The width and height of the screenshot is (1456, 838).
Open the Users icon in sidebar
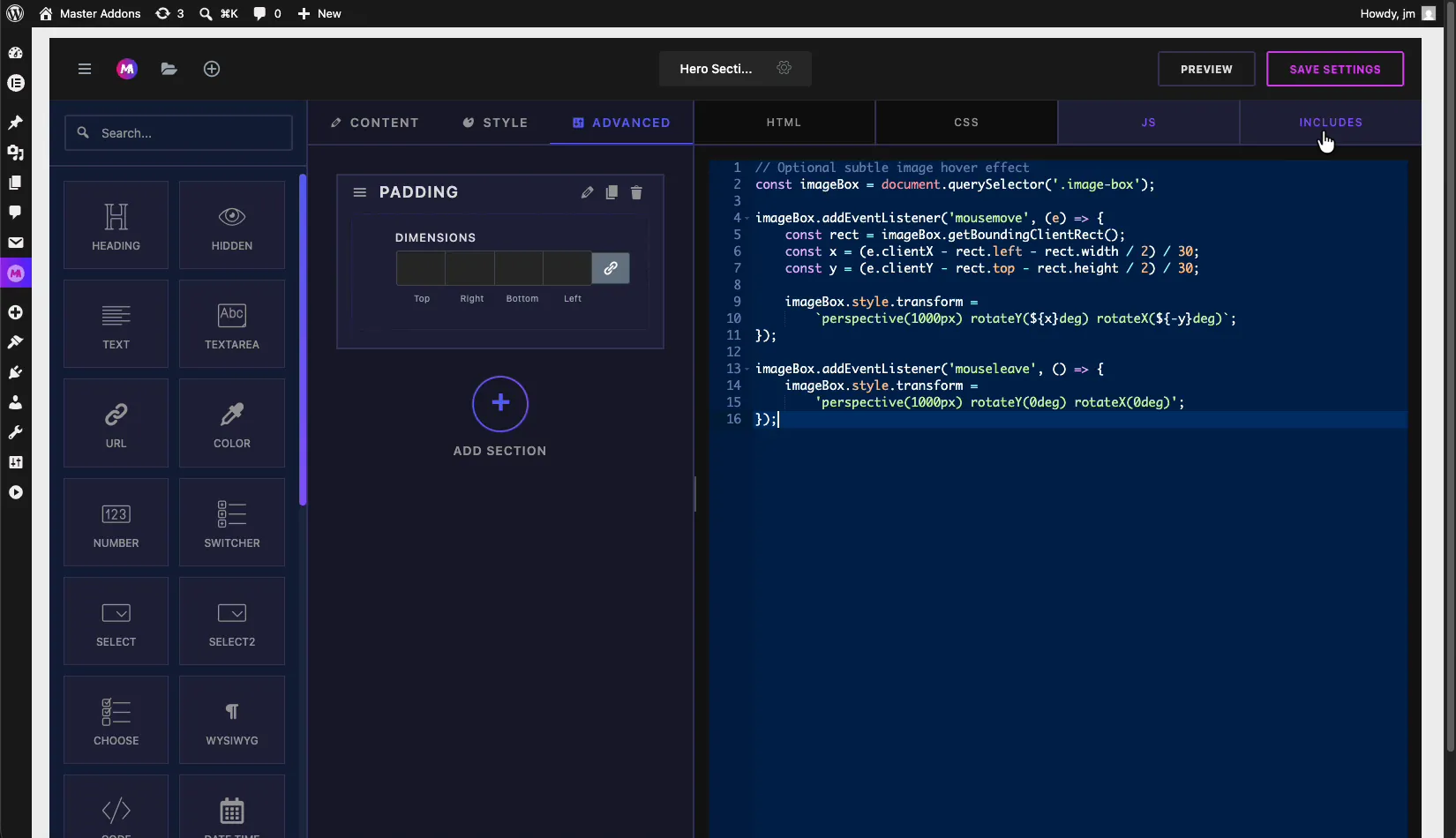[15, 402]
